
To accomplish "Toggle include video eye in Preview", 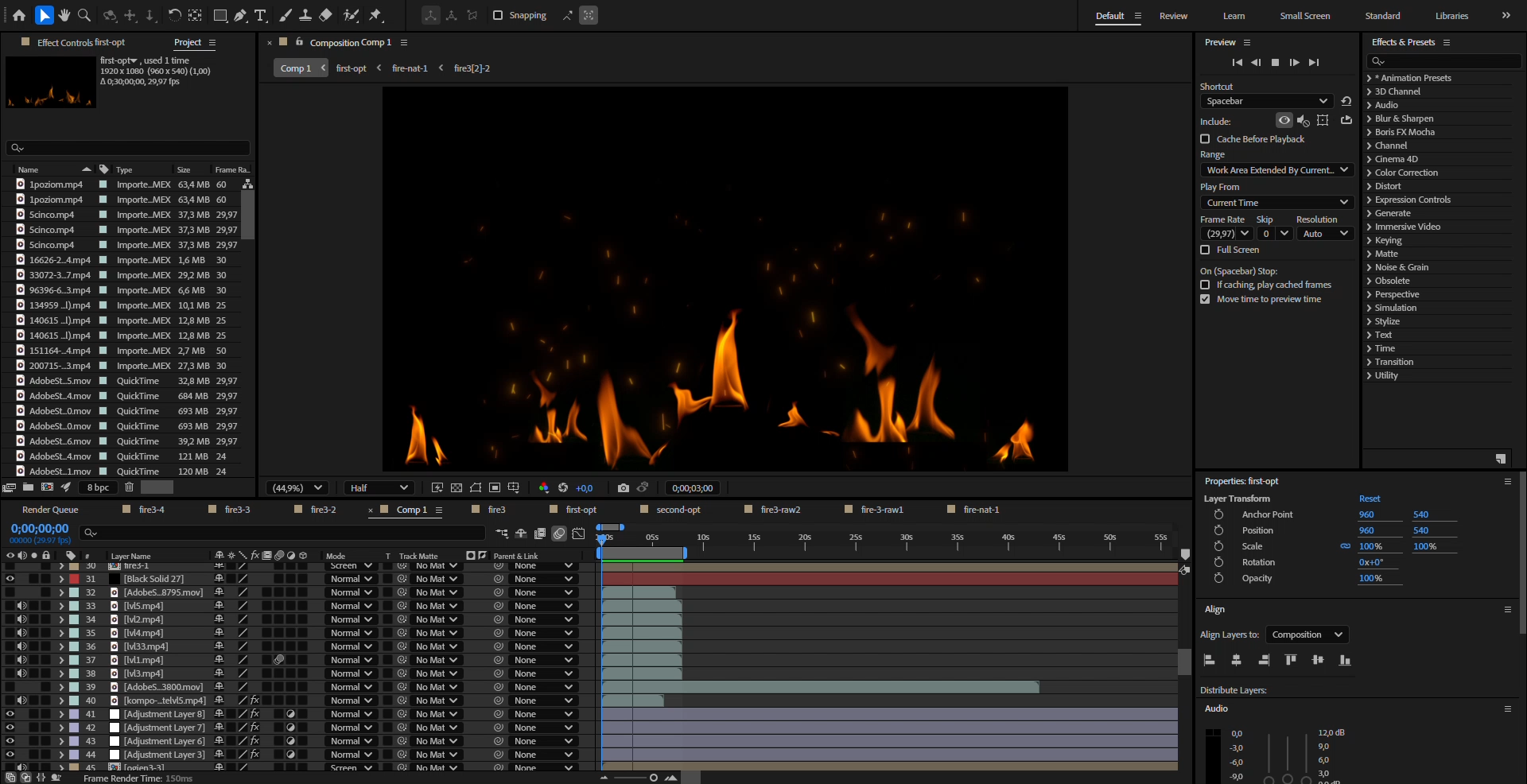I will (1284, 120).
